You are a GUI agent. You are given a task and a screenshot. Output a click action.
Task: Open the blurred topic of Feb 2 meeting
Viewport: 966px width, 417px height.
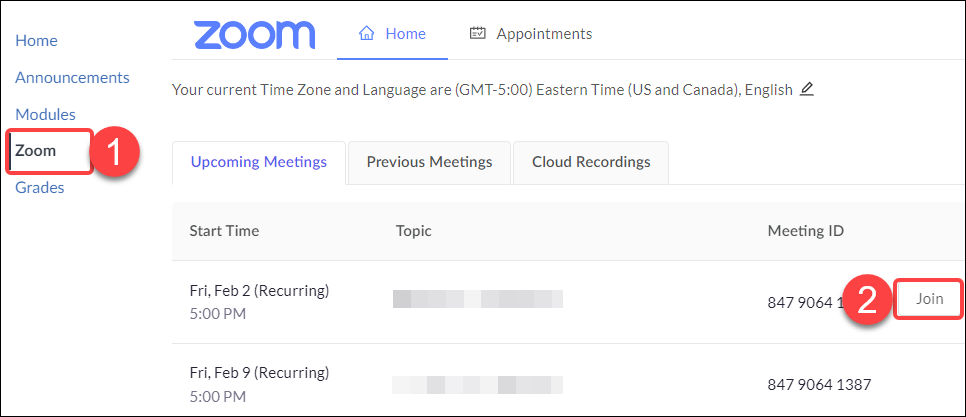[x=478, y=299]
